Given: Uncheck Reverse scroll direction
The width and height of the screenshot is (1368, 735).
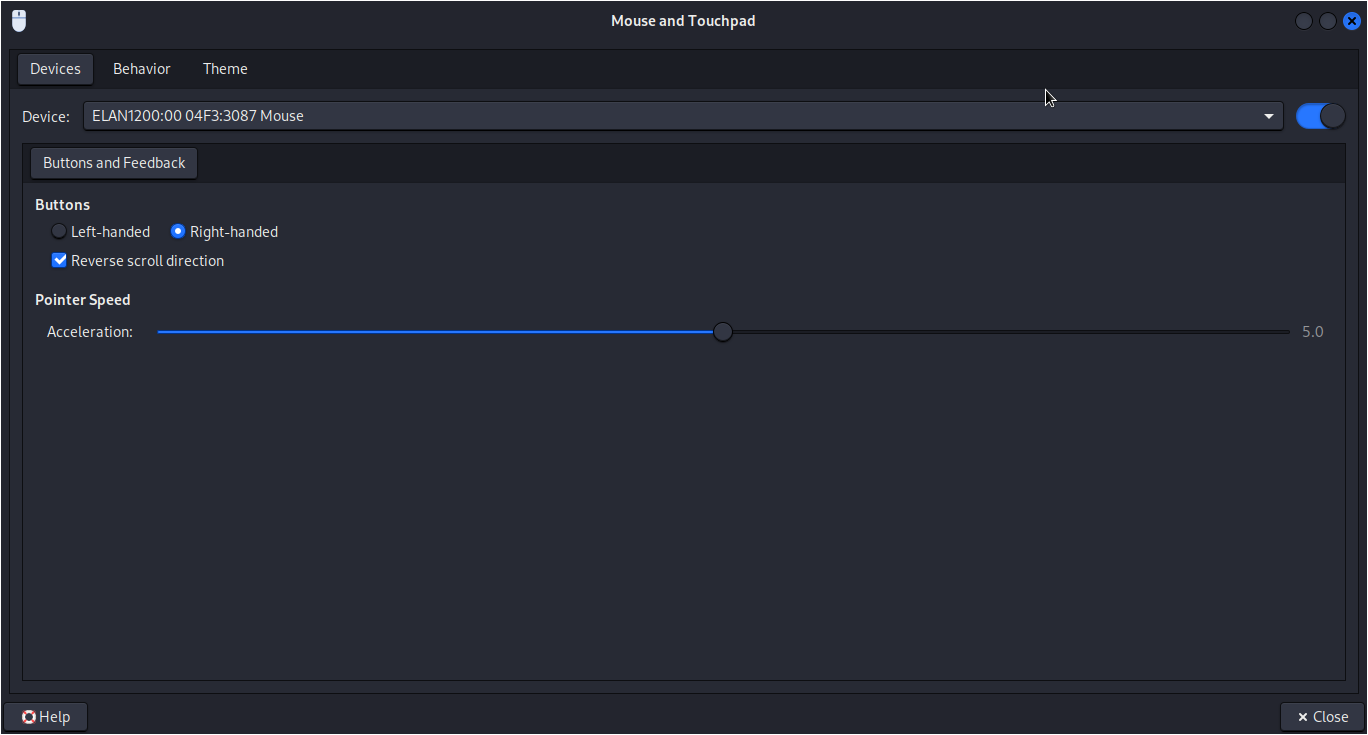Looking at the screenshot, I should pyautogui.click(x=59, y=261).
